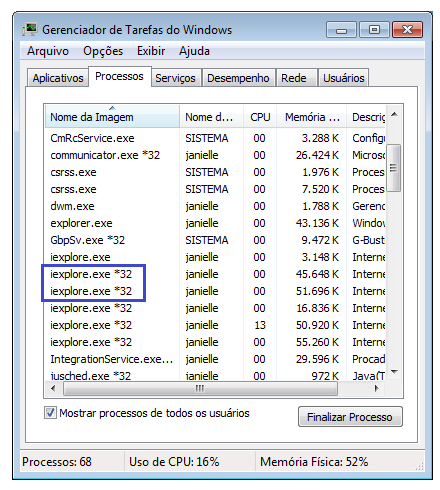The width and height of the screenshot is (440, 490).
Task: Select the GbpSv.exe *32 process
Action: [215, 240]
